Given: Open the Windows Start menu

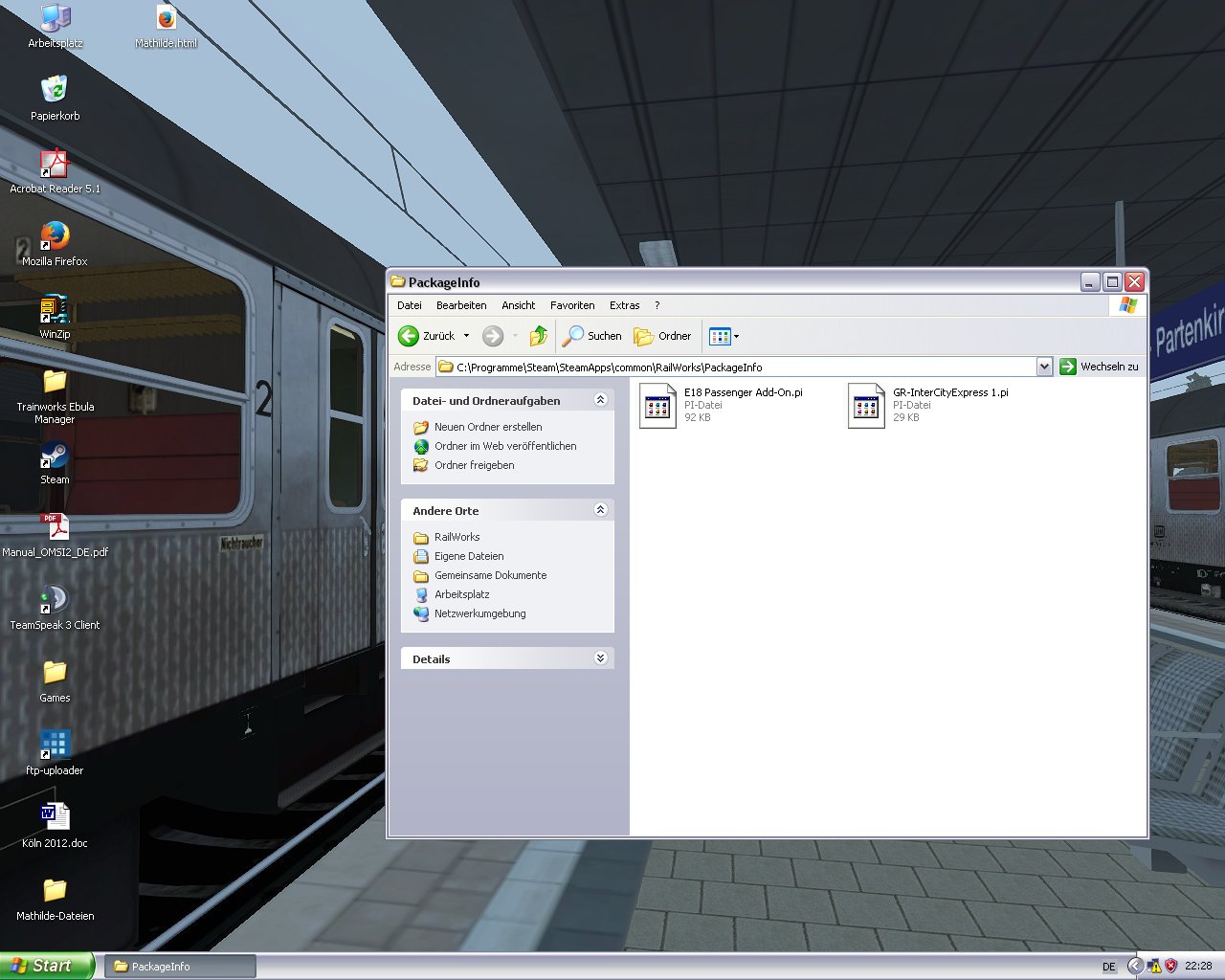Looking at the screenshot, I should pos(48,966).
